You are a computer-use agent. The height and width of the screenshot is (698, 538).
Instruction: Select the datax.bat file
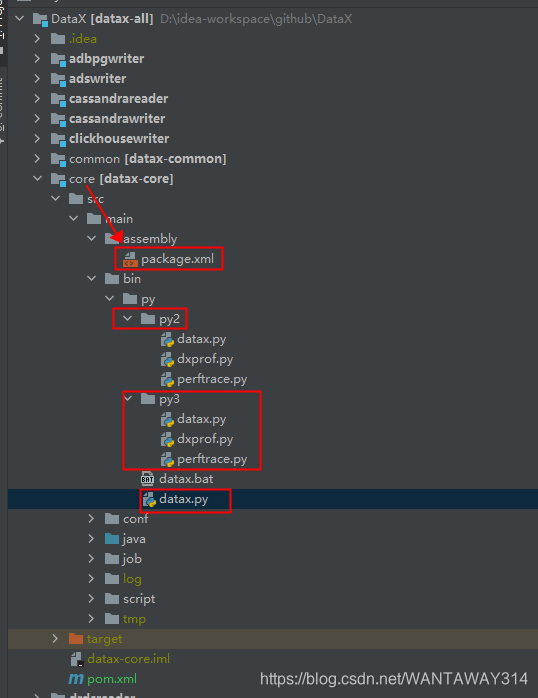coord(186,479)
